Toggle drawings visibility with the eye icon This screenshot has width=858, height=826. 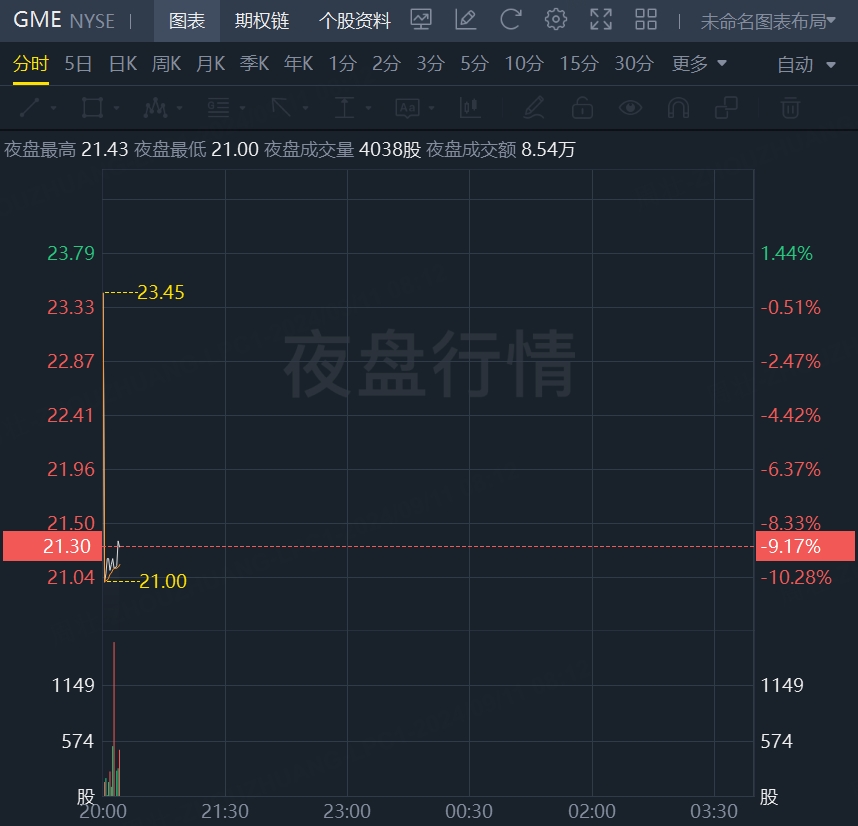coord(630,108)
